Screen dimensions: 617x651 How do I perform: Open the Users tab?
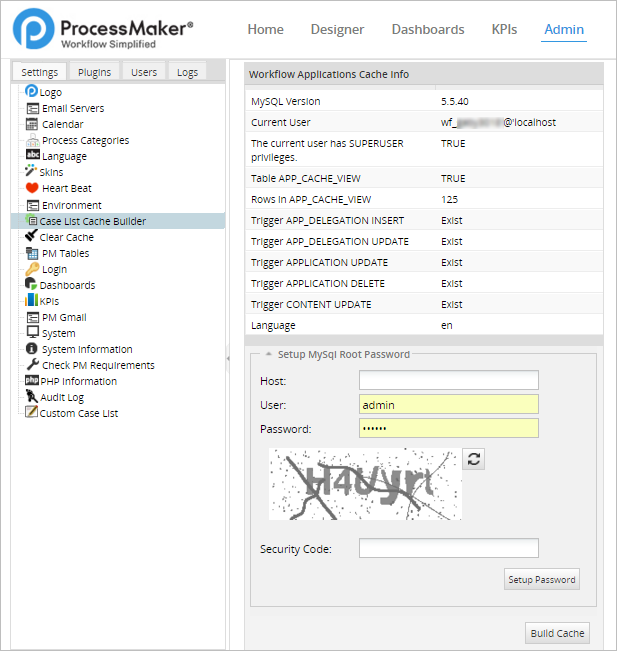144,72
